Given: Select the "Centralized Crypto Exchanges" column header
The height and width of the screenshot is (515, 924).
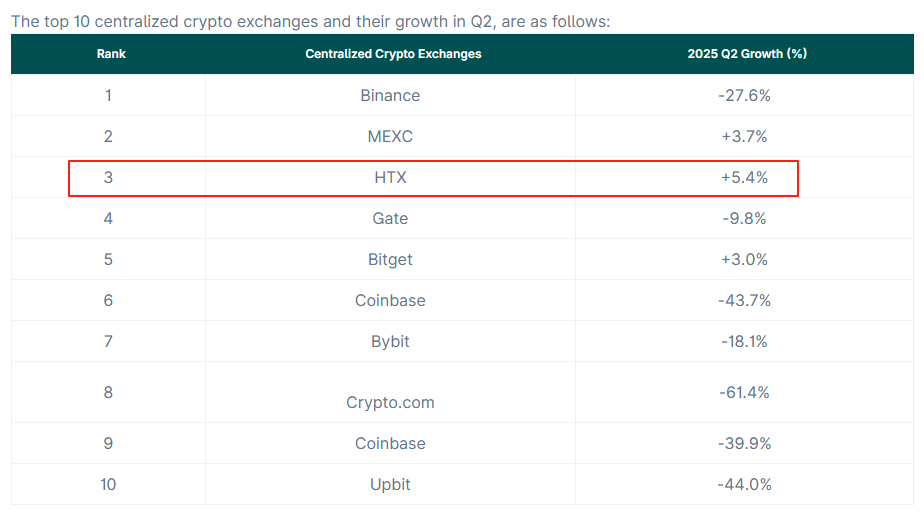Looking at the screenshot, I should pos(393,54).
